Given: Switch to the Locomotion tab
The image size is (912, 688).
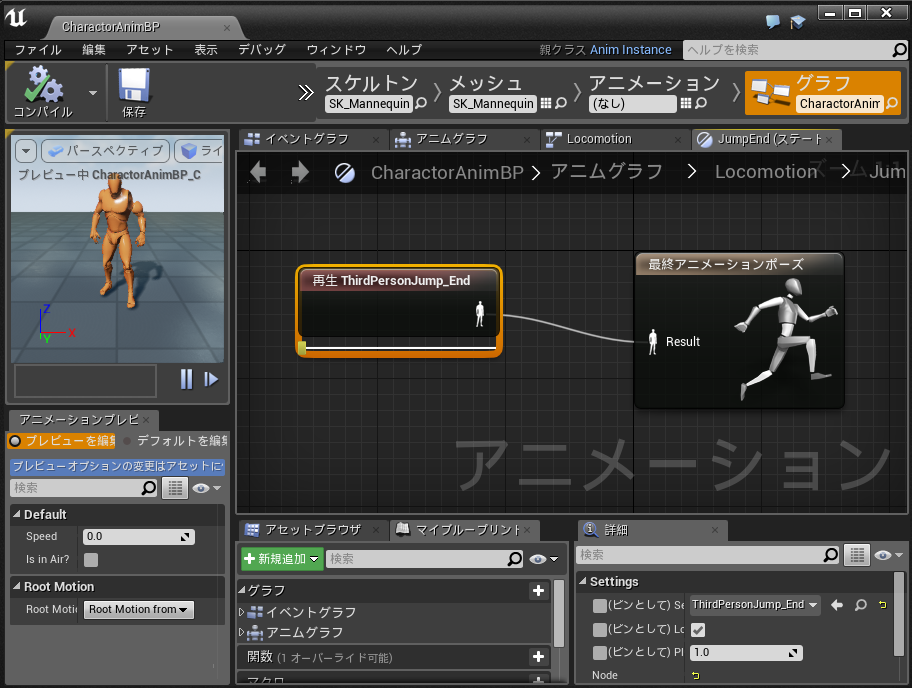Looking at the screenshot, I should click(x=599, y=139).
